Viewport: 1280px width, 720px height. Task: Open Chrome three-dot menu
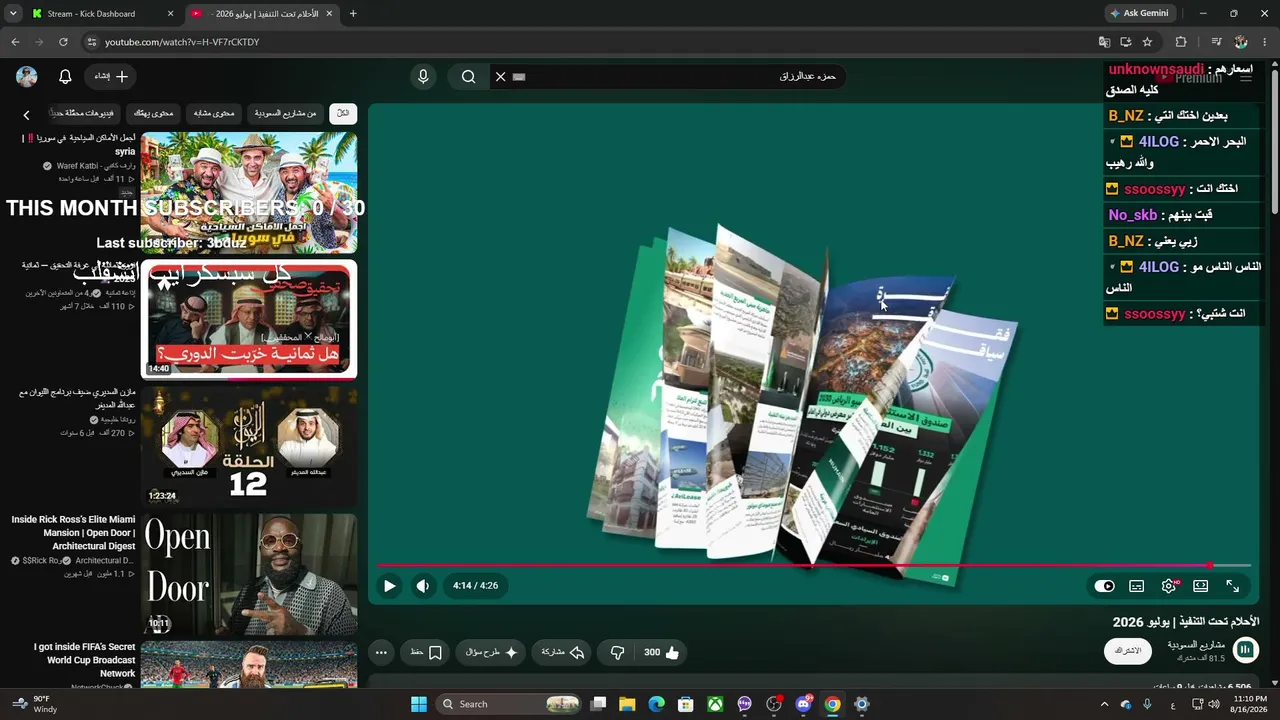[x=1265, y=42]
